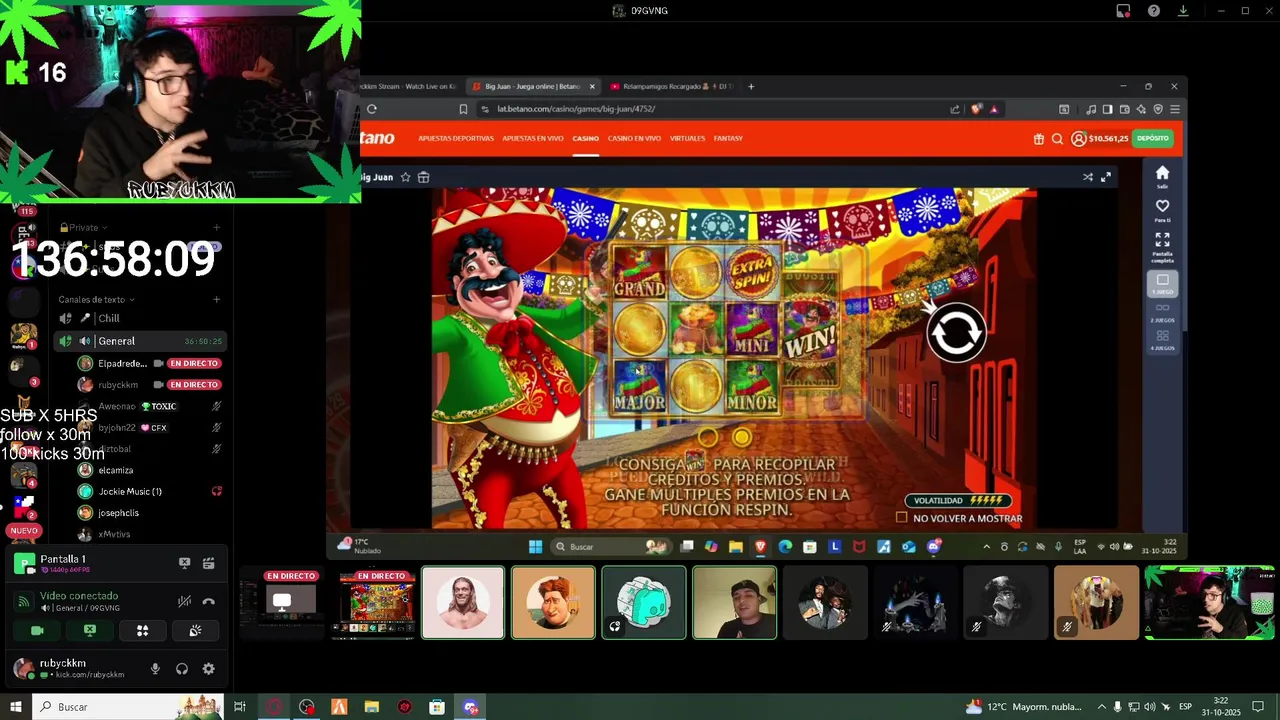Open the Casino menu item

click(585, 138)
